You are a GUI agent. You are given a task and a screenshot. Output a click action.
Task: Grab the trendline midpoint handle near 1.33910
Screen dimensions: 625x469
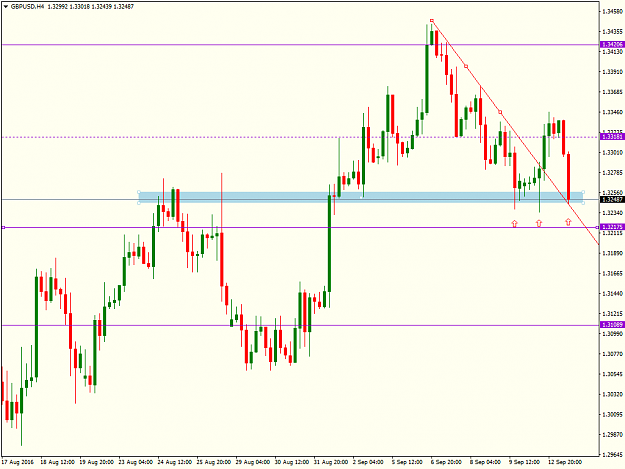[x=466, y=66]
